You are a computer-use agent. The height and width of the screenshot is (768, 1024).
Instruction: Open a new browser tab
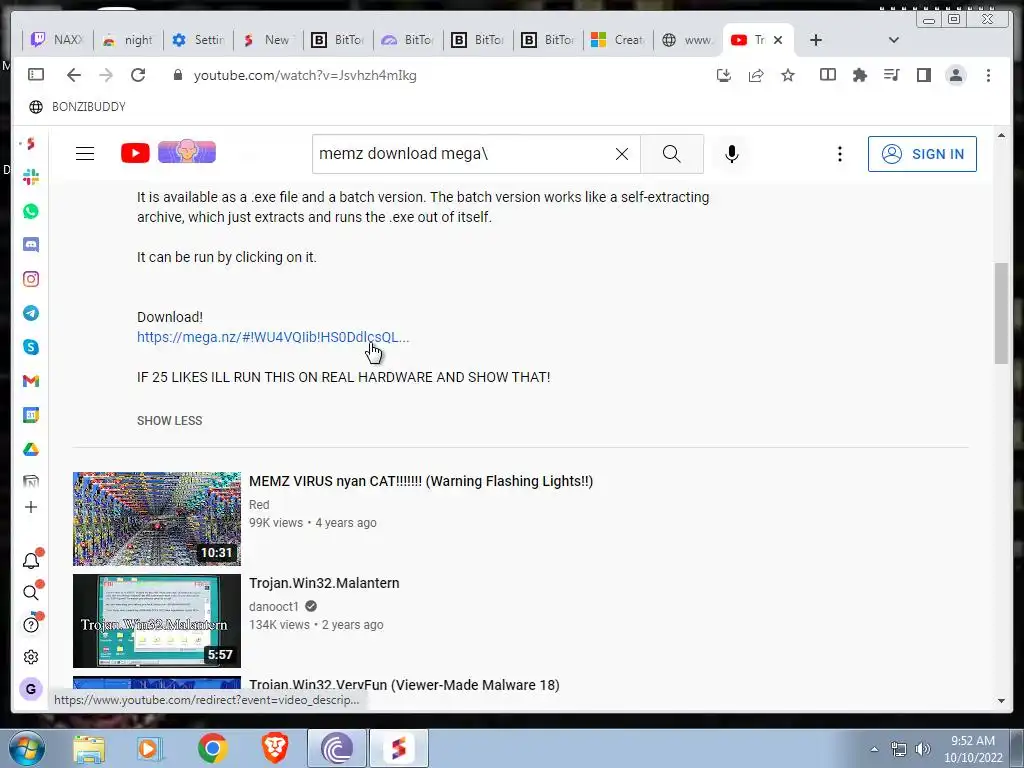(816, 40)
